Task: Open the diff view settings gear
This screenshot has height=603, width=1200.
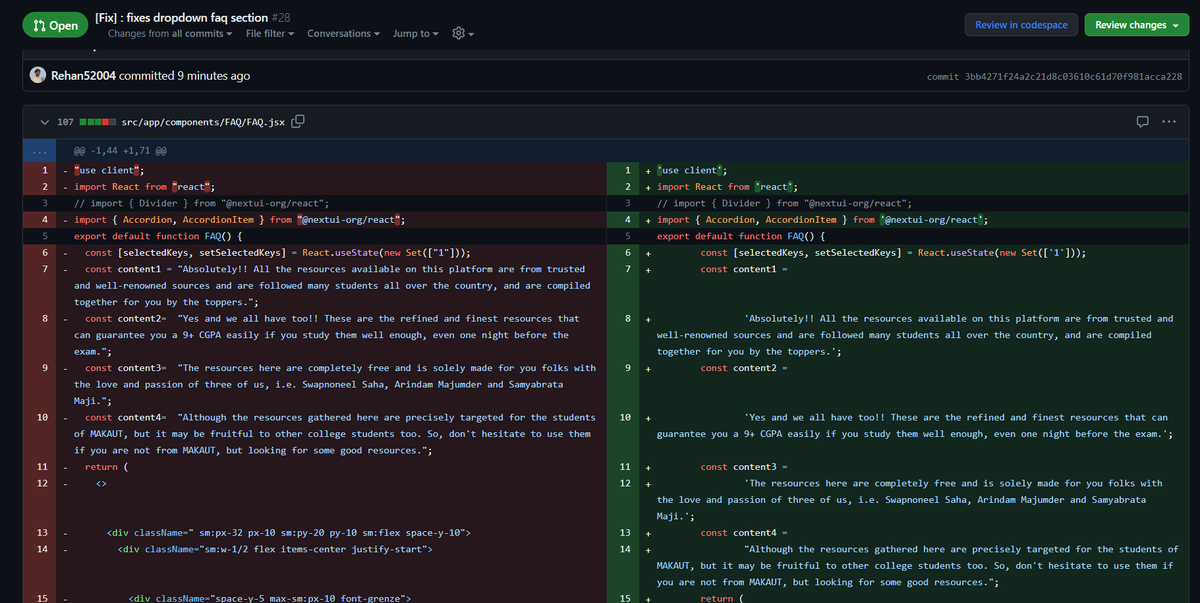Action: (x=463, y=34)
